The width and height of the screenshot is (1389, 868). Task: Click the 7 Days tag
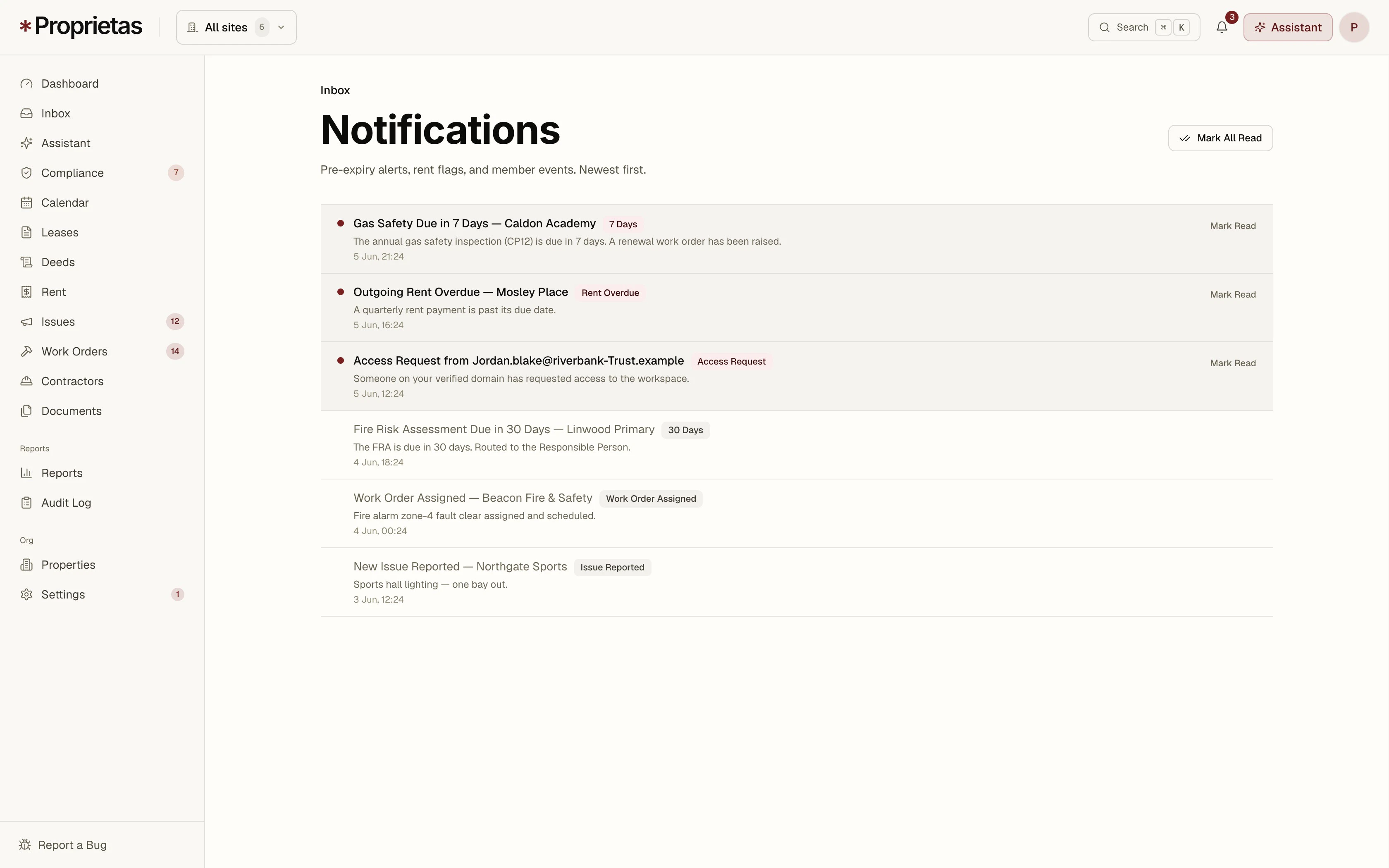(623, 224)
